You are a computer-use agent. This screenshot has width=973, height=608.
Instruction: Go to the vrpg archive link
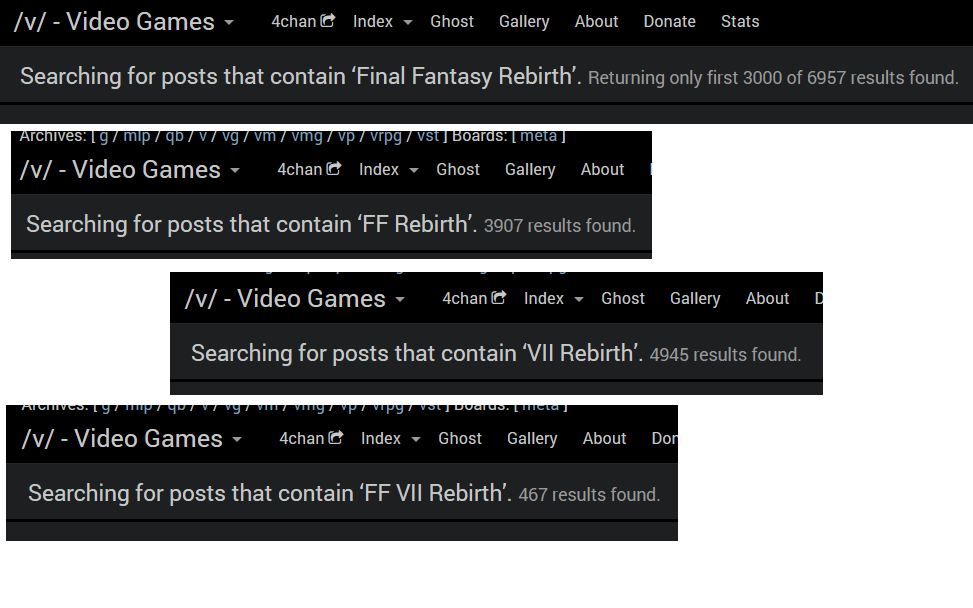[x=386, y=136]
